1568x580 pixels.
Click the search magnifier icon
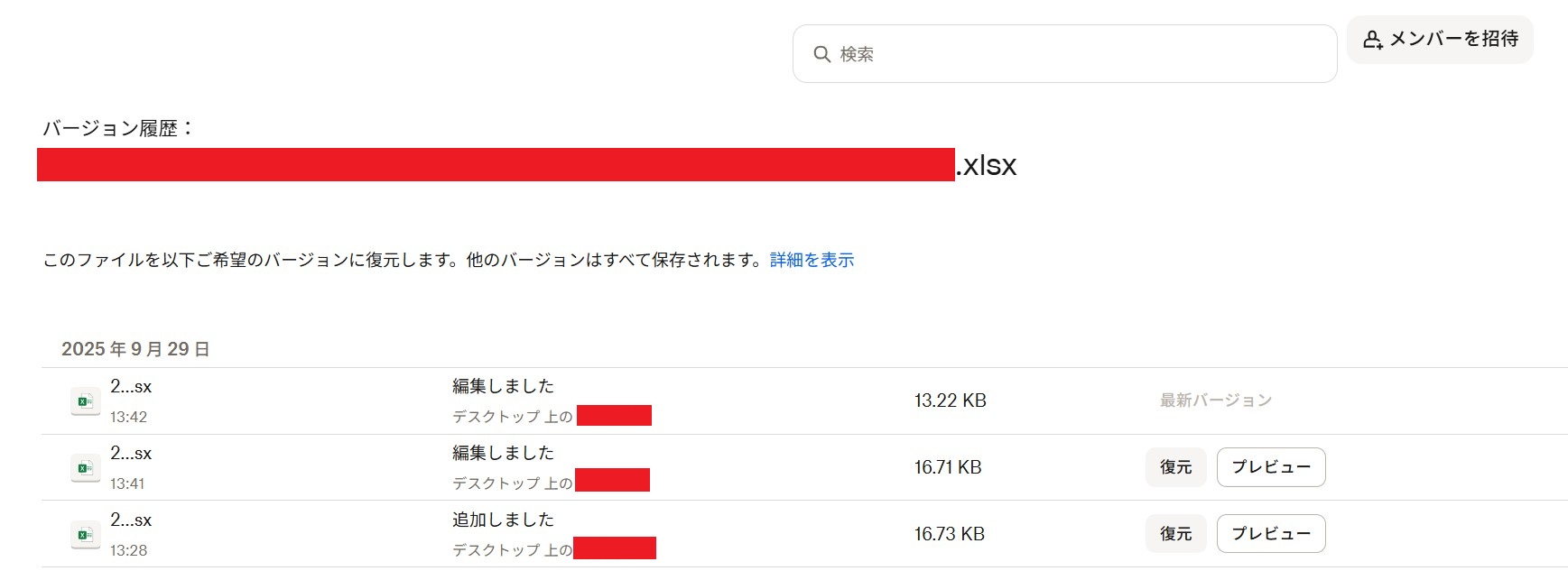click(821, 54)
